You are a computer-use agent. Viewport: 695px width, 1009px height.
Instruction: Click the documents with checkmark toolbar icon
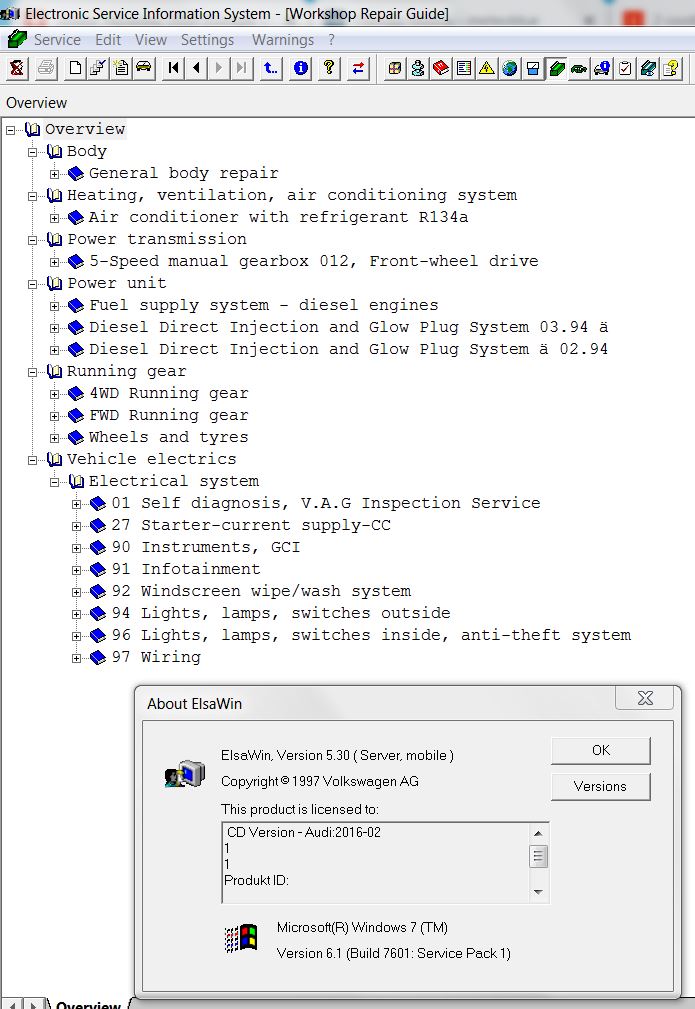click(98, 68)
